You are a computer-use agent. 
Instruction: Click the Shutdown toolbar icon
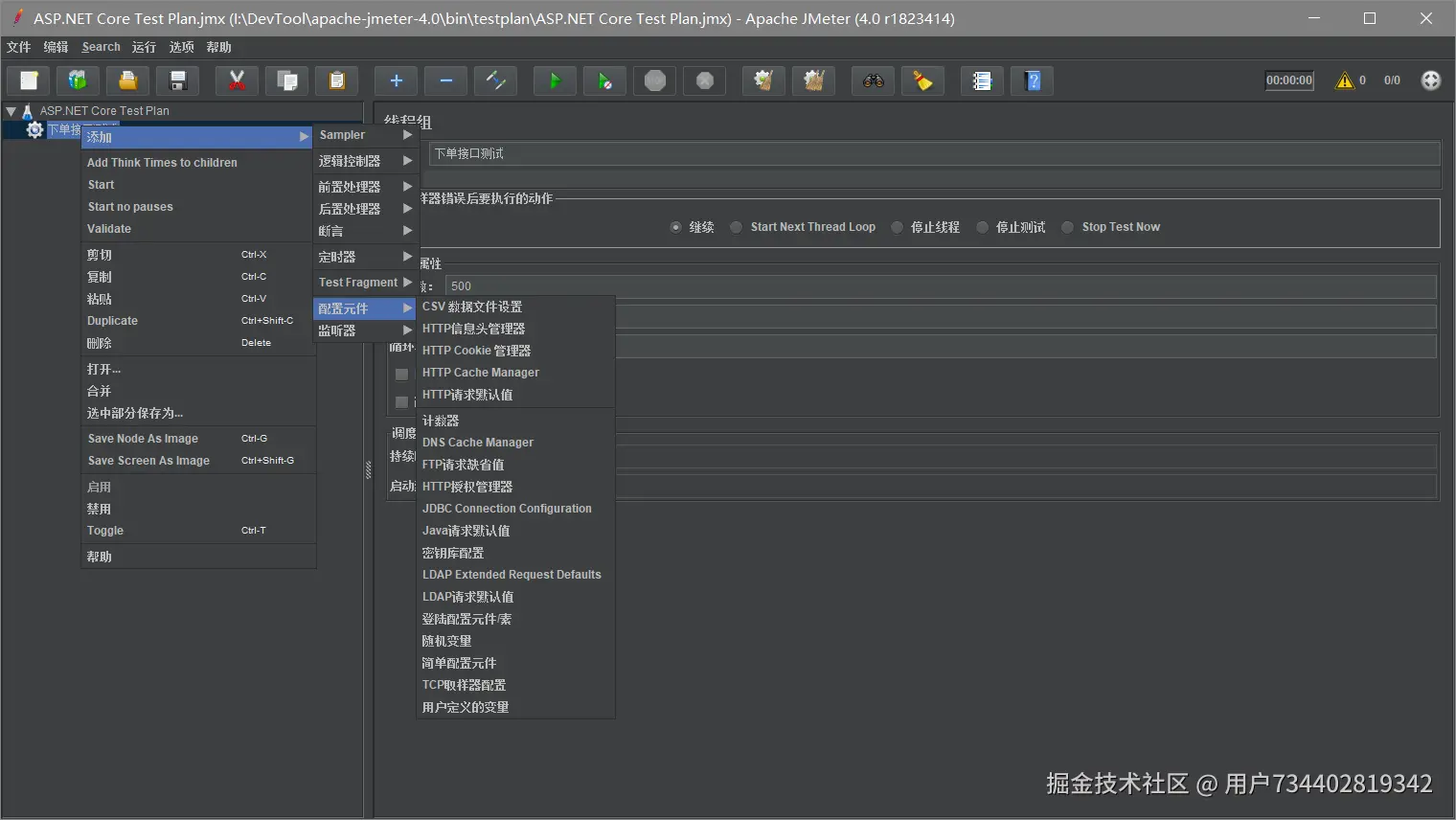tap(704, 81)
